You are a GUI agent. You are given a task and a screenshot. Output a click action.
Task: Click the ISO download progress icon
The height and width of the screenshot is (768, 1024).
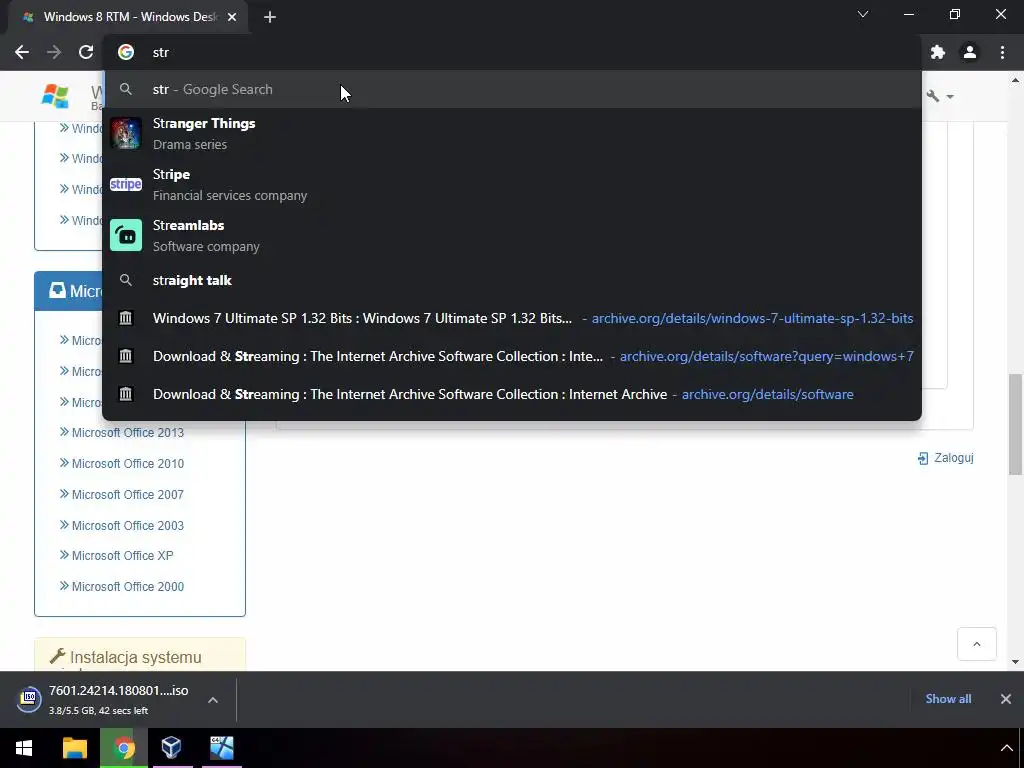point(29,699)
